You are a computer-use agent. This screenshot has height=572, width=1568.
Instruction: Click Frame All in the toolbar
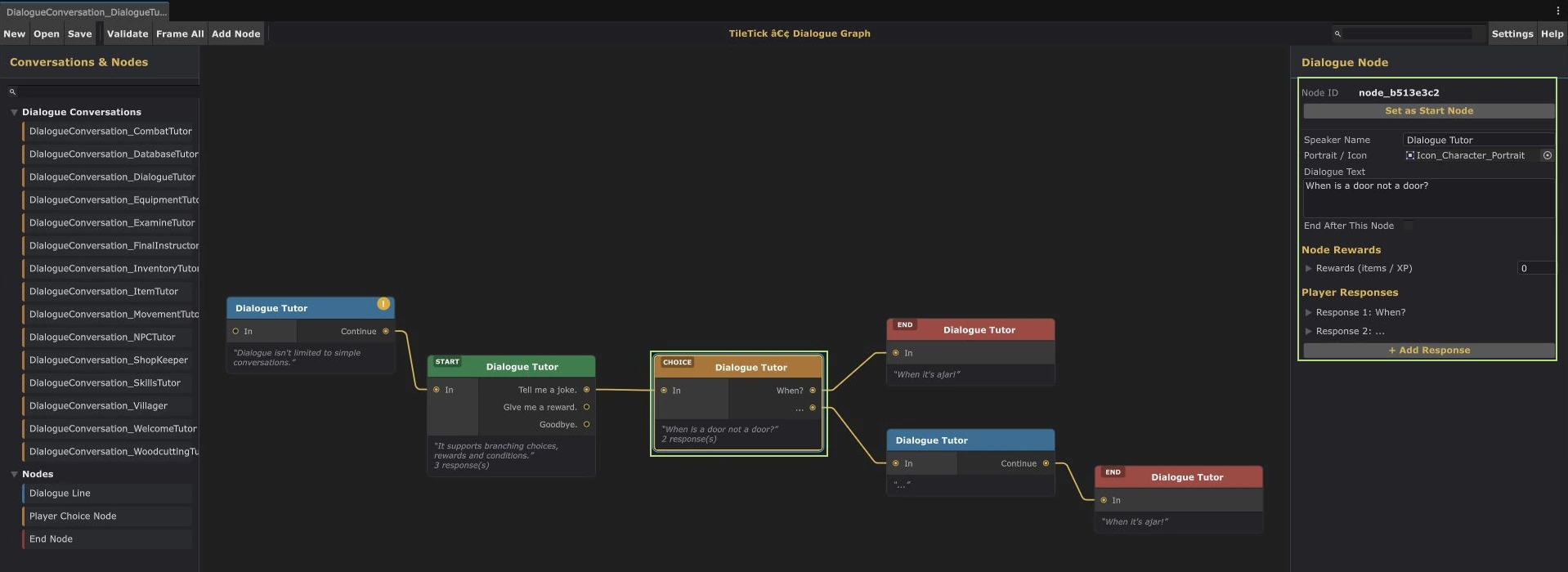click(x=180, y=34)
